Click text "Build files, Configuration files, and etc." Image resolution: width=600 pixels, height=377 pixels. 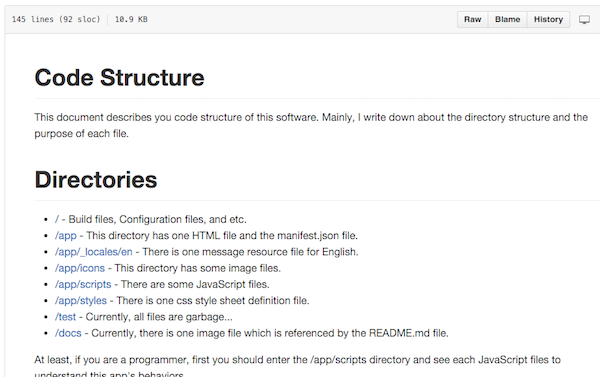tap(157, 219)
